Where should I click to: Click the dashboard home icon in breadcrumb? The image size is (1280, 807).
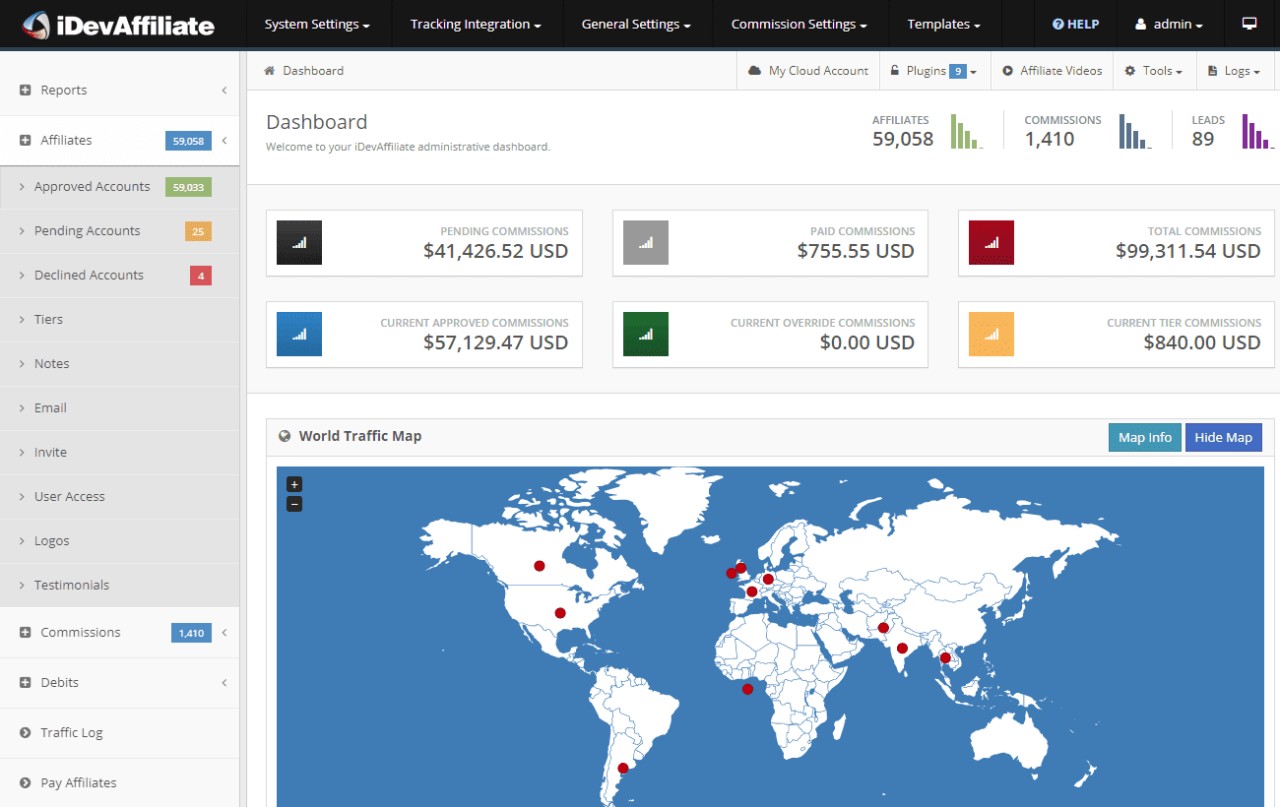point(270,71)
